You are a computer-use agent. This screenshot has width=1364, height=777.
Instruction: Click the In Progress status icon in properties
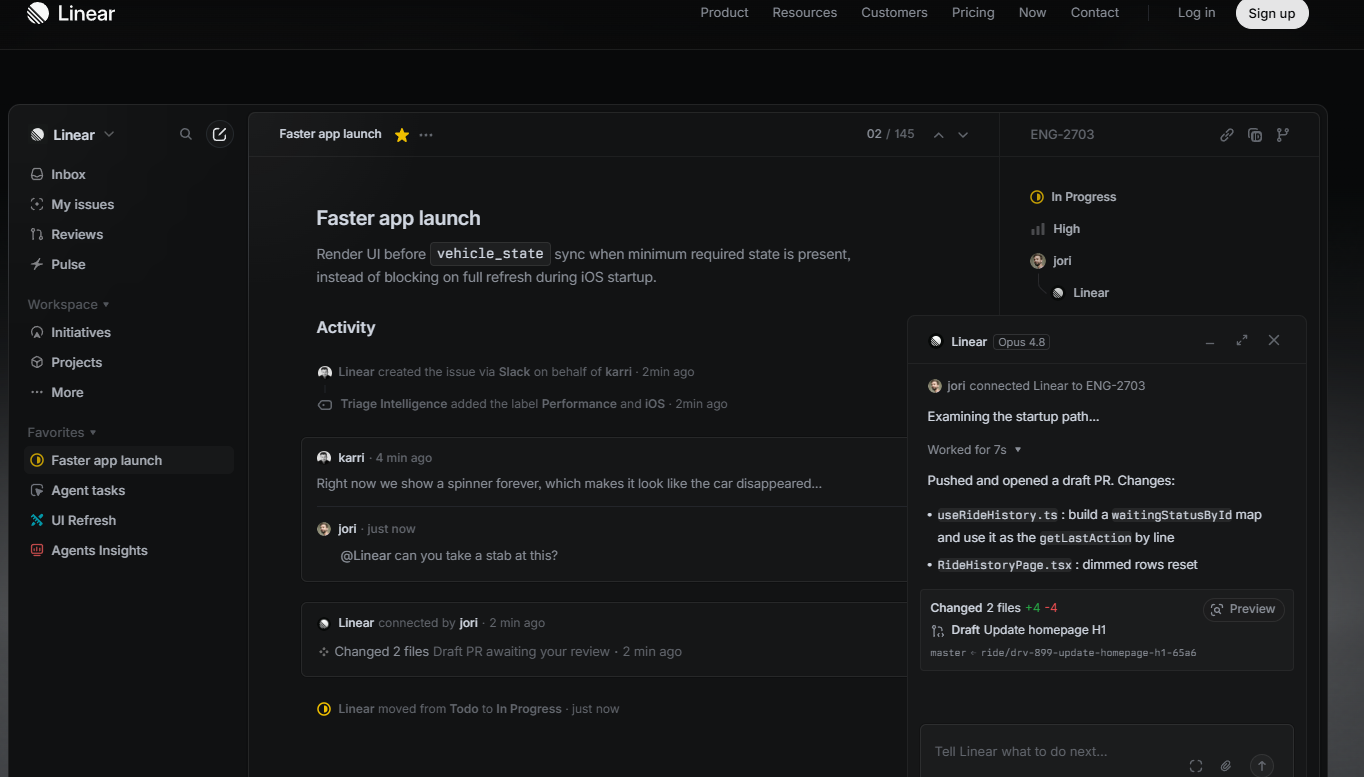1037,197
